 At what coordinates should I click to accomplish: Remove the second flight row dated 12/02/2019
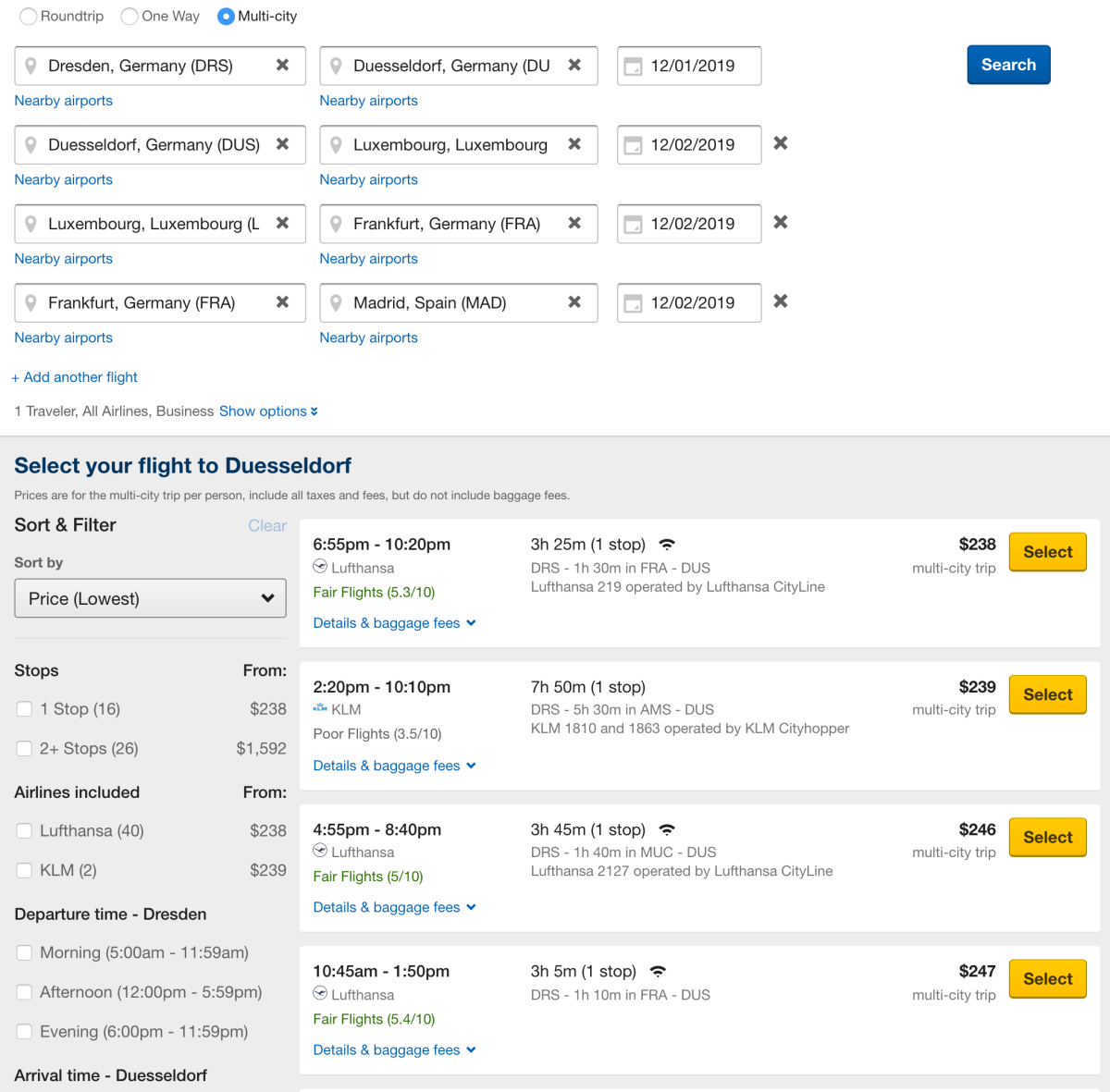(x=781, y=143)
